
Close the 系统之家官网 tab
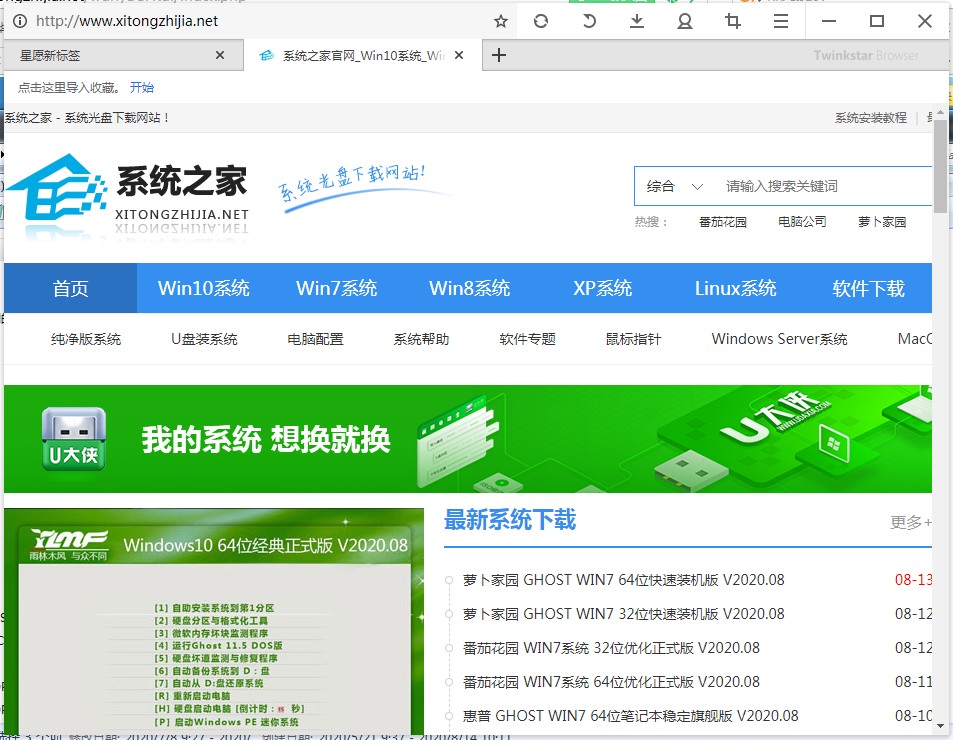pos(459,55)
